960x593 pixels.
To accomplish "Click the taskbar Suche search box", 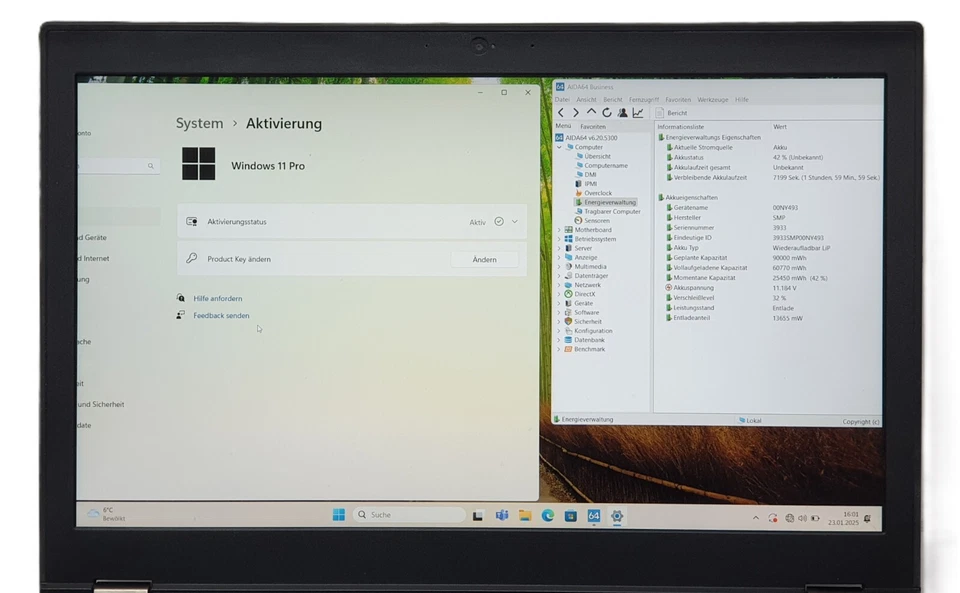I will 409,515.
